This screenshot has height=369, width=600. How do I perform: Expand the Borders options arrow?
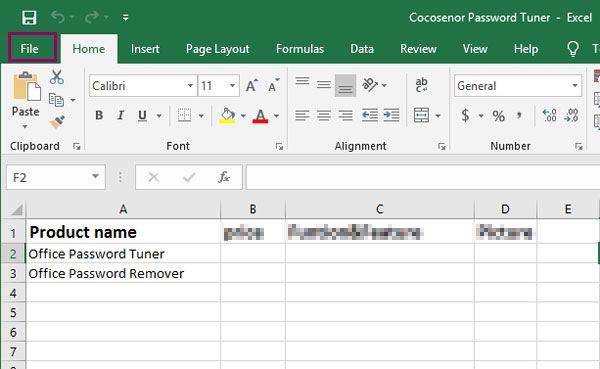201,116
